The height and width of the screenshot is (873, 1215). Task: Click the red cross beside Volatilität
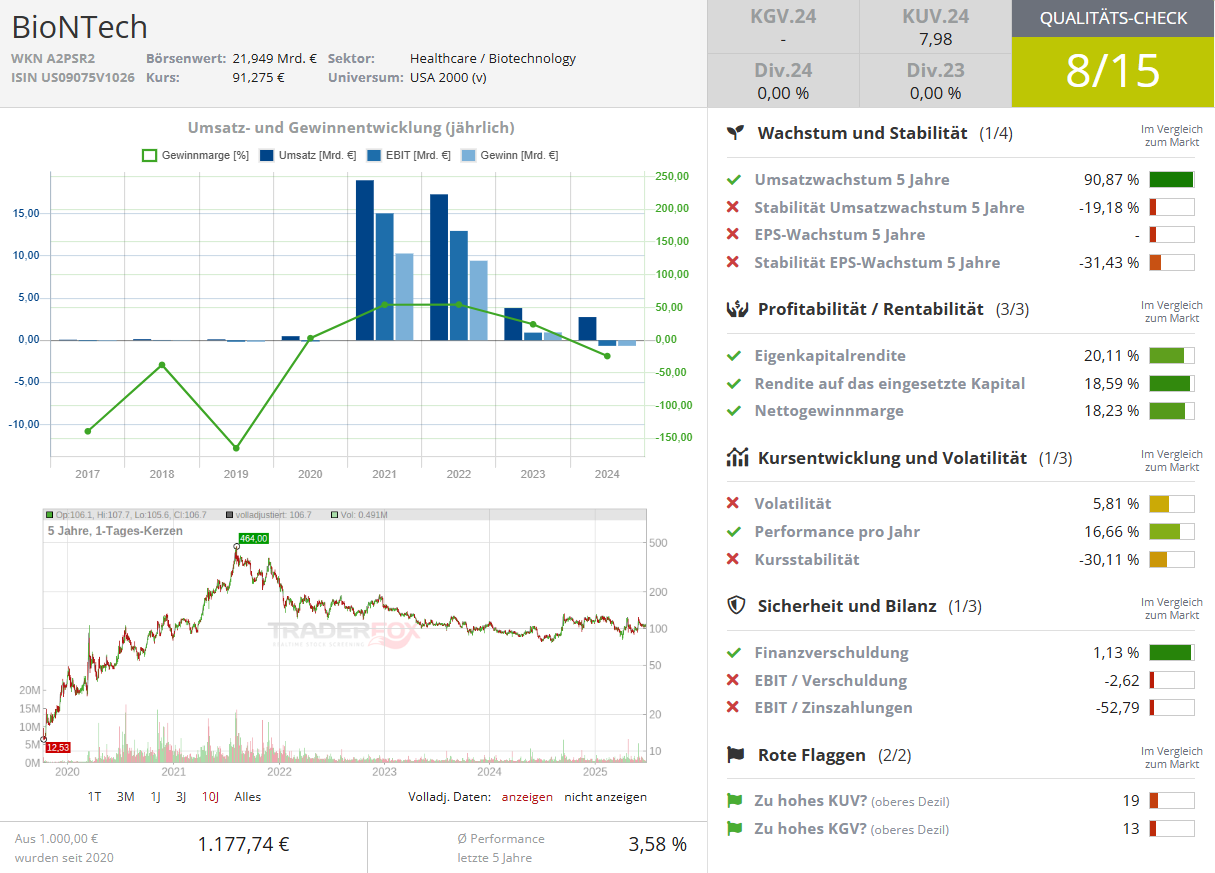click(x=733, y=503)
